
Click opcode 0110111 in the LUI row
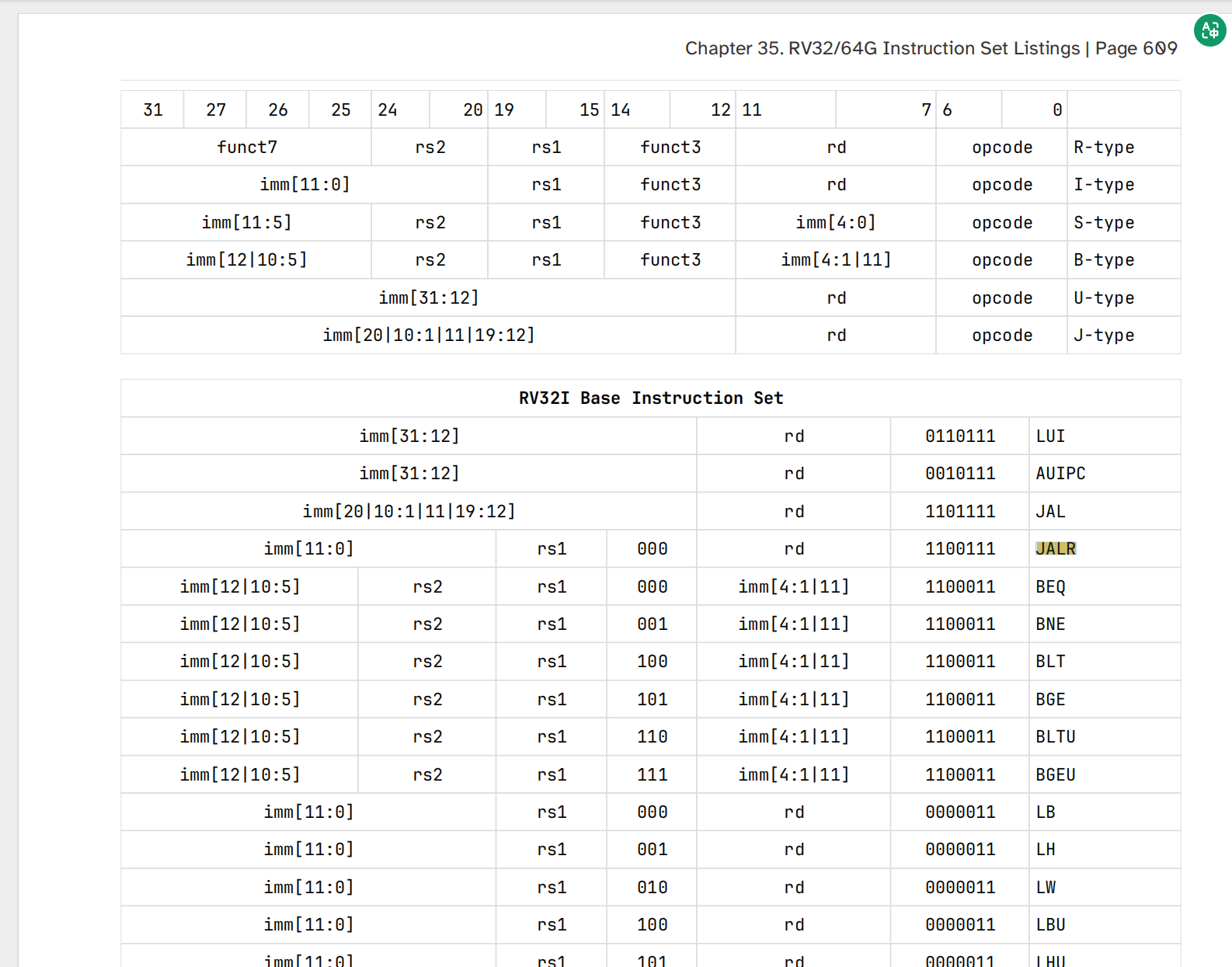(960, 436)
